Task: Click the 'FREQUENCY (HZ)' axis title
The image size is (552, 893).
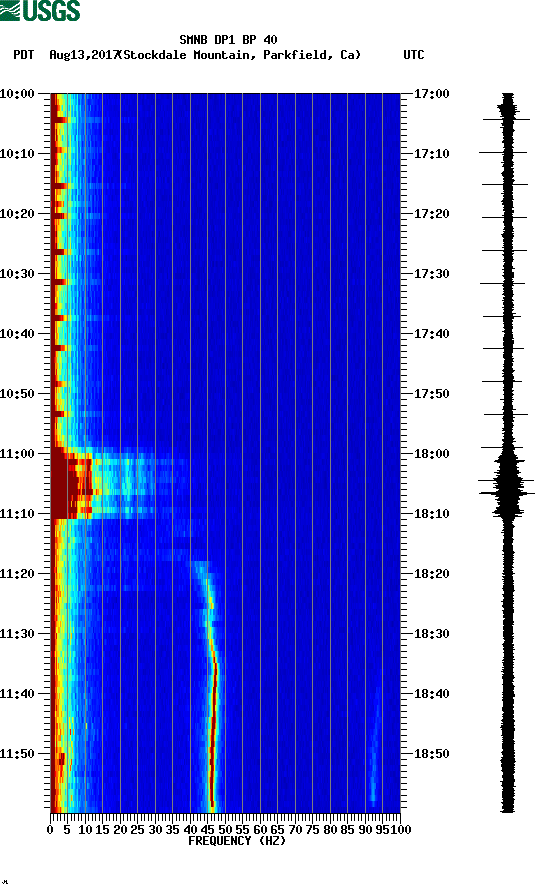Action: pyautogui.click(x=236, y=841)
